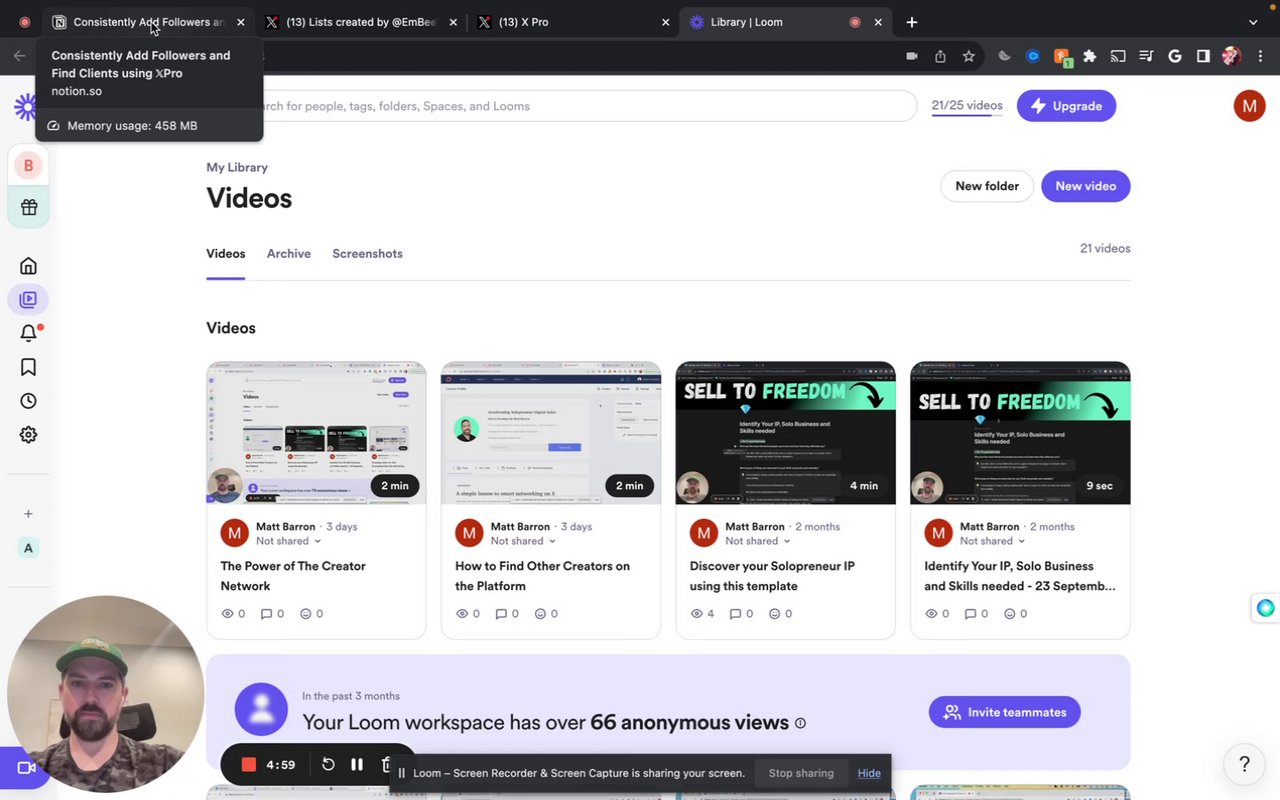Click the New video button
The image size is (1280, 800).
[1086, 186]
